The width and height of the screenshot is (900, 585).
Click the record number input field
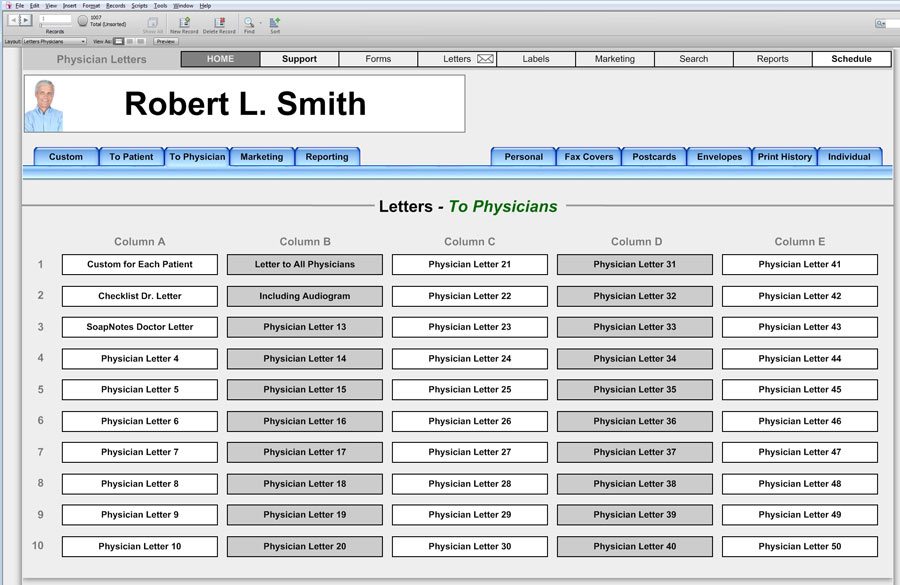coord(56,19)
